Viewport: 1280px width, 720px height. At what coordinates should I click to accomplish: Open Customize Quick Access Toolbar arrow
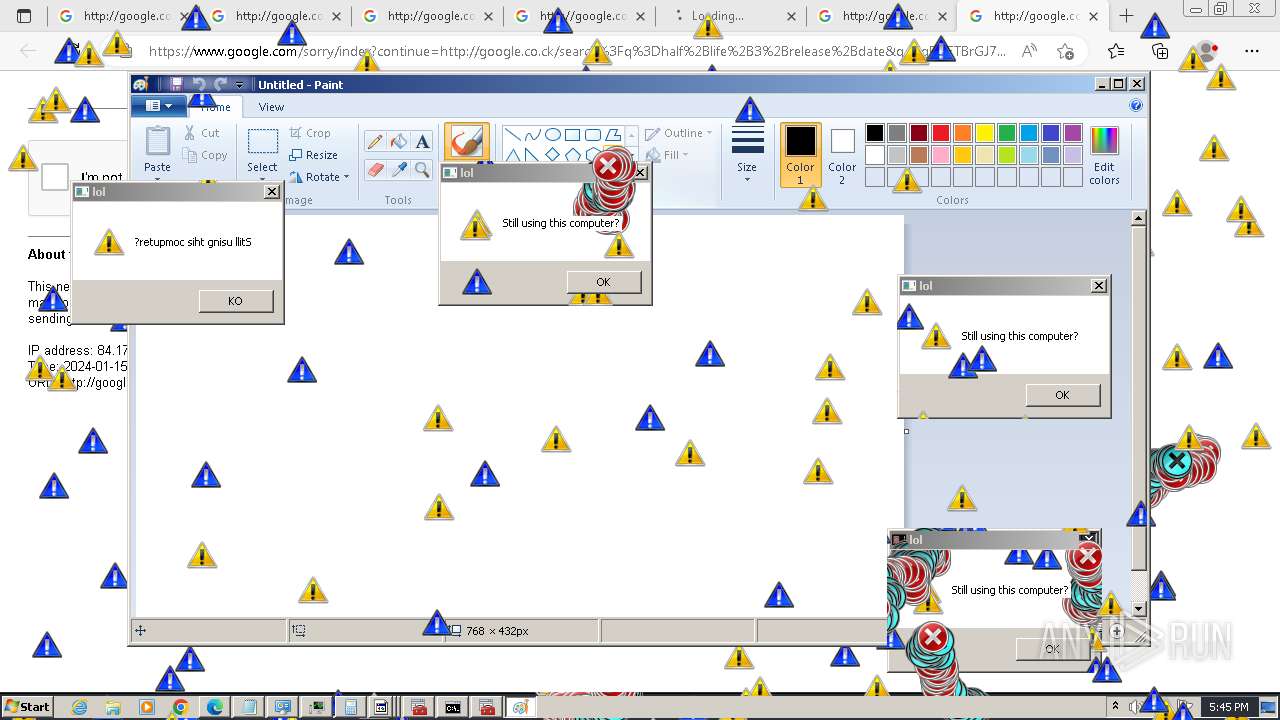[x=240, y=85]
